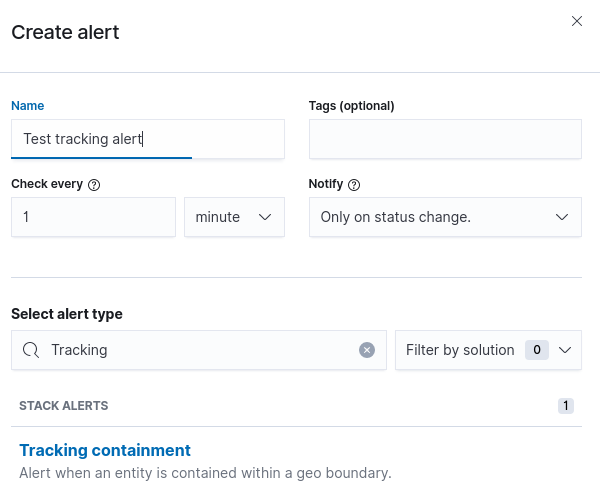Click the STACK ALERTS section header
This screenshot has height=498, width=600.
(x=64, y=406)
